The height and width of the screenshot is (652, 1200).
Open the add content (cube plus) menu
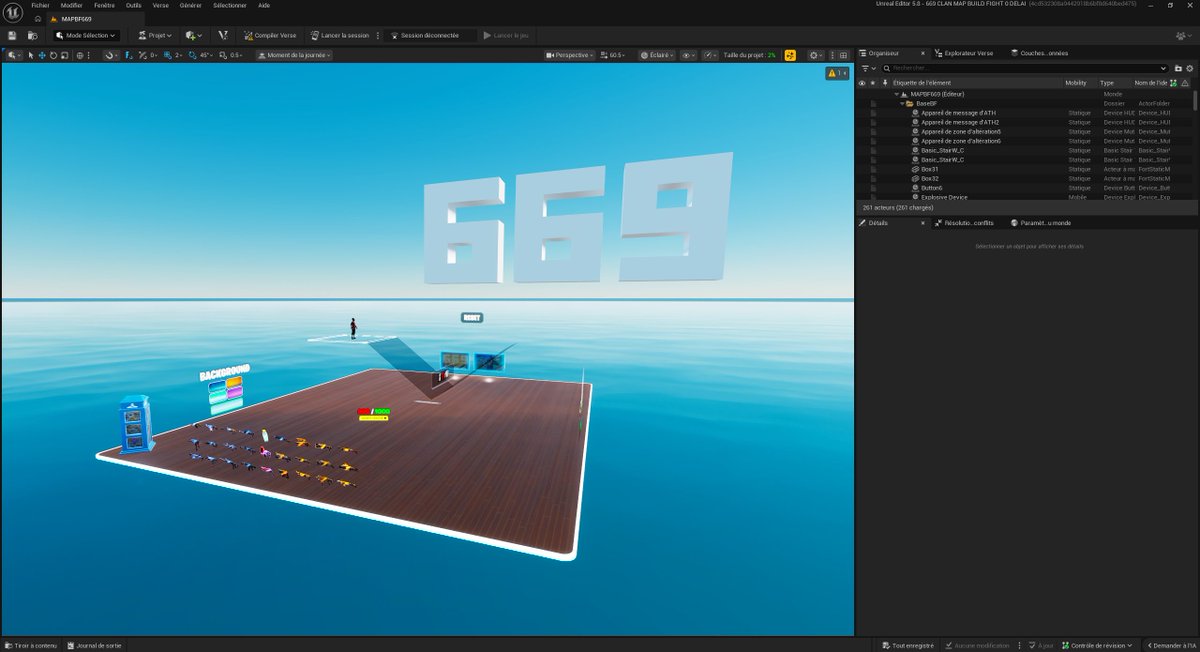point(193,35)
